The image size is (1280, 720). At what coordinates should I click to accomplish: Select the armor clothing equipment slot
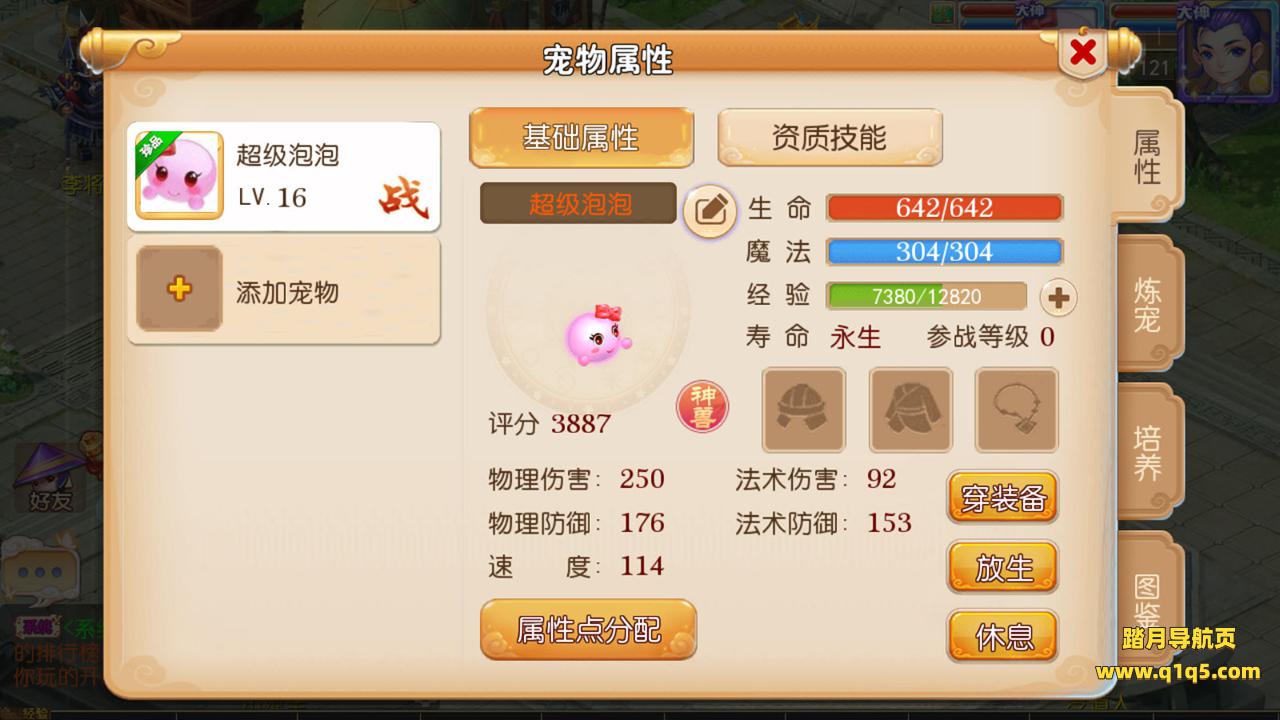(910, 410)
